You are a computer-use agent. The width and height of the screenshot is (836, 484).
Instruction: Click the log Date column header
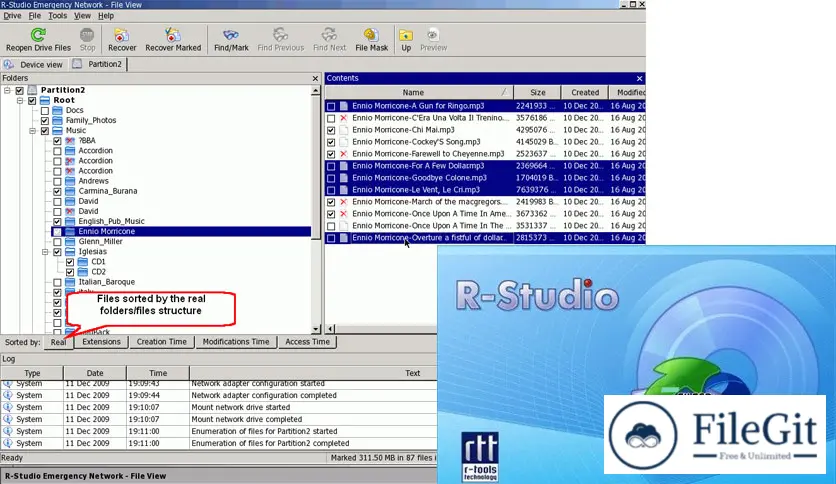click(95, 373)
